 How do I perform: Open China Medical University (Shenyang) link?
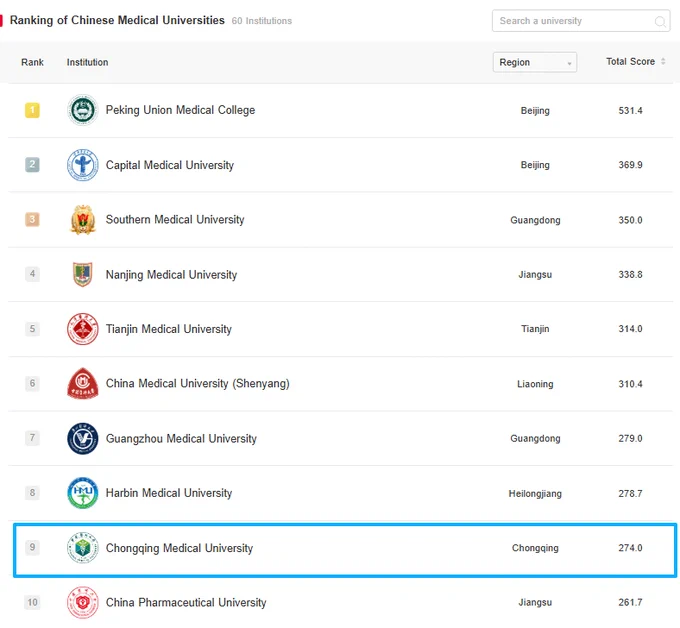pyautogui.click(x=197, y=384)
